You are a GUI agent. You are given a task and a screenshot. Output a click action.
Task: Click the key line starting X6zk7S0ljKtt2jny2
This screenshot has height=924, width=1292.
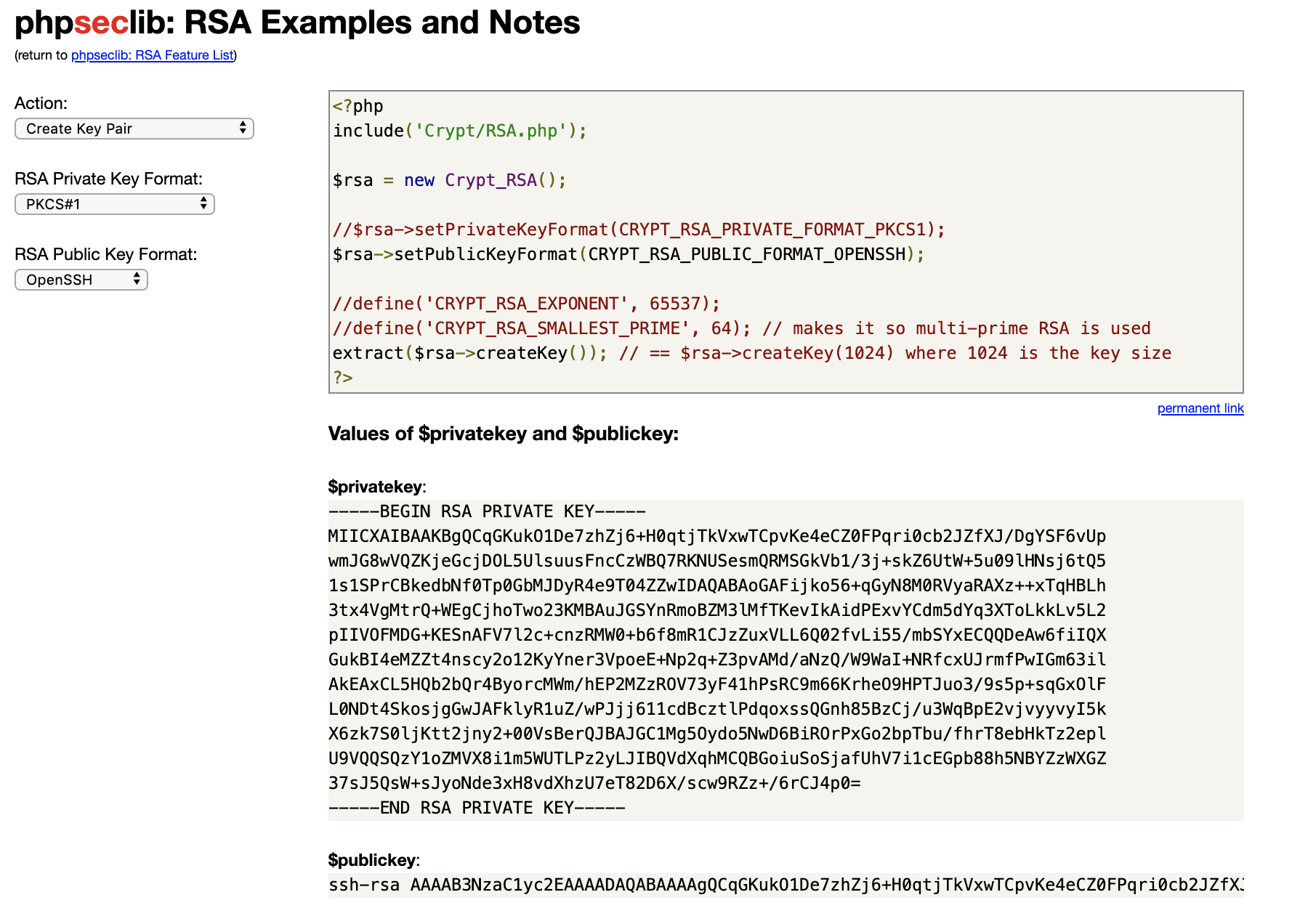[x=717, y=734]
